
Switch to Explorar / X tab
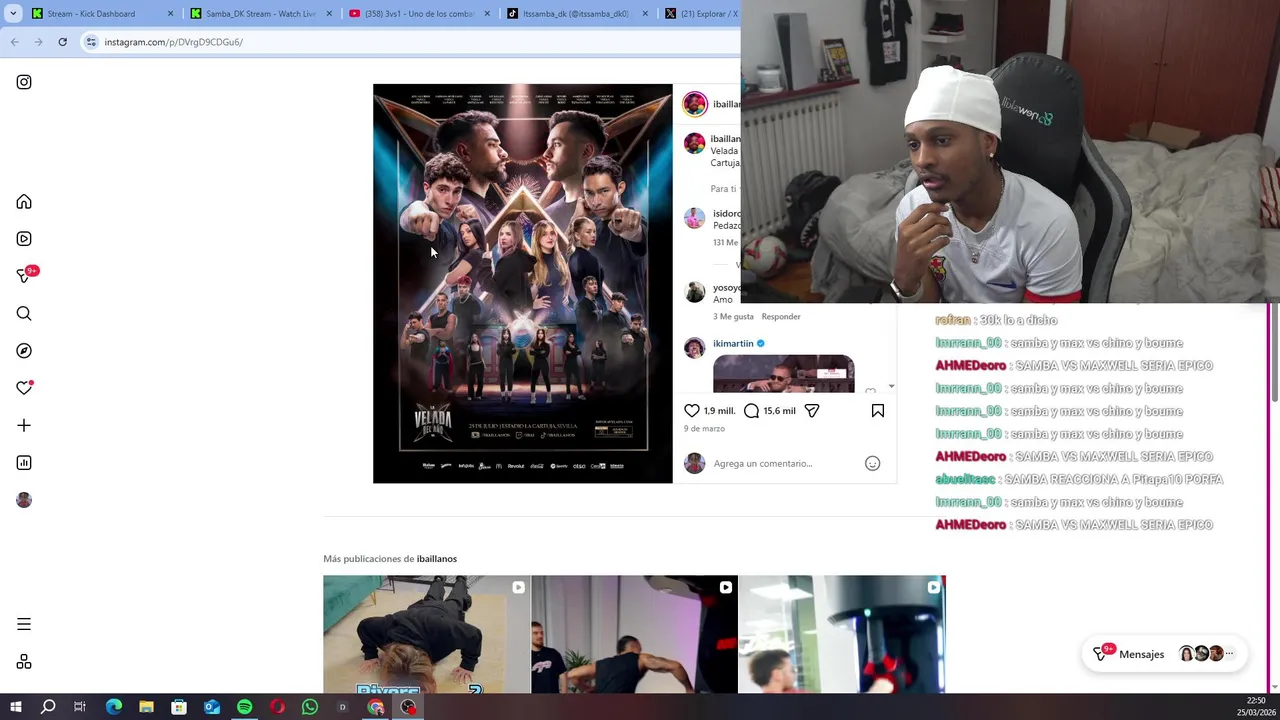click(700, 14)
